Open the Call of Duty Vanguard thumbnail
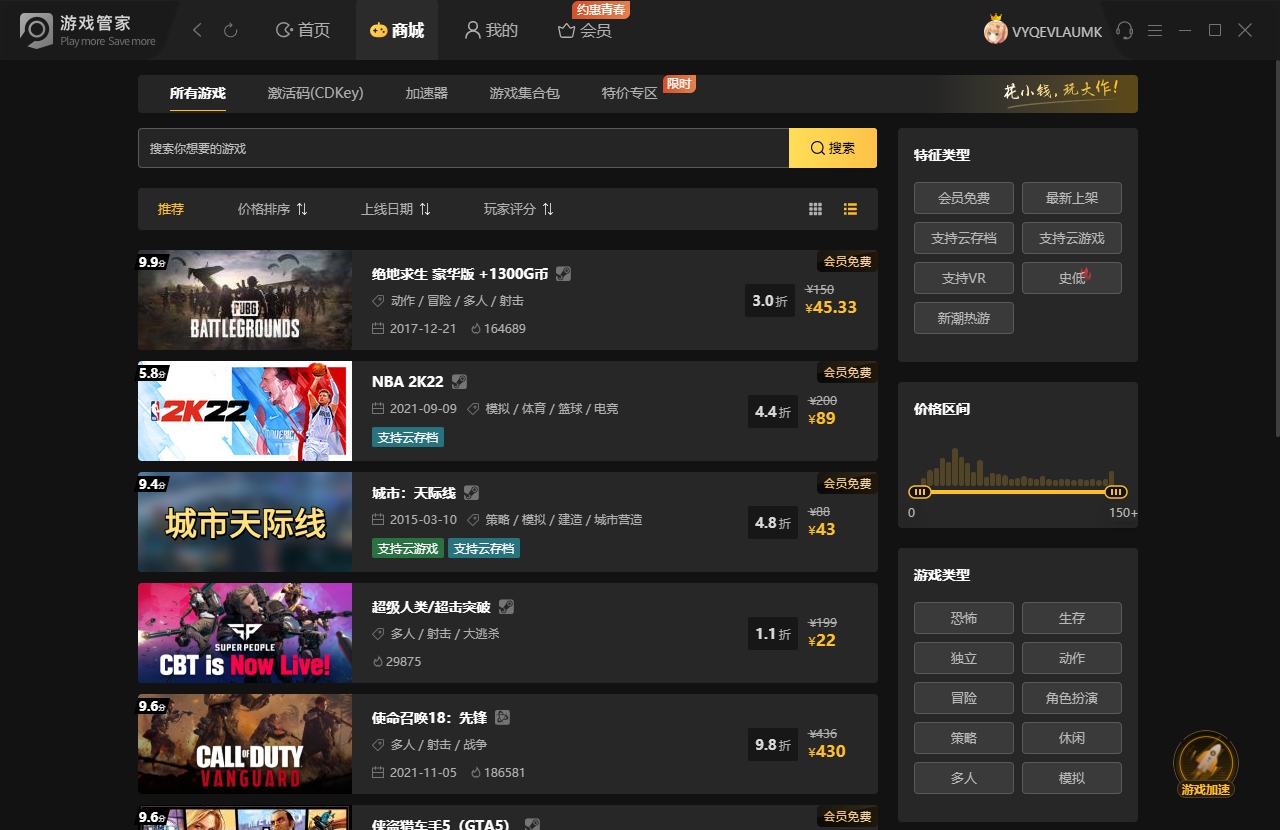 pyautogui.click(x=245, y=744)
